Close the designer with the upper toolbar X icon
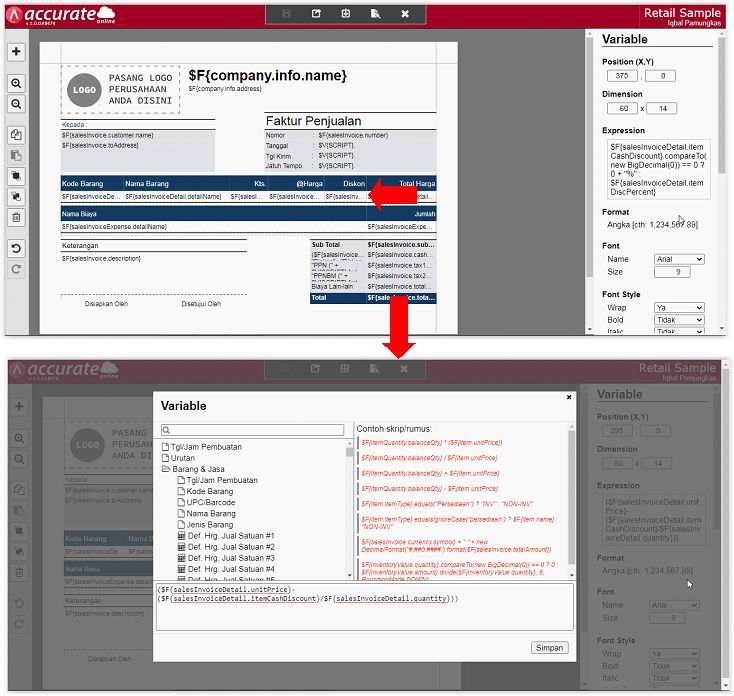Screen dimensions: 734x696 405,14
